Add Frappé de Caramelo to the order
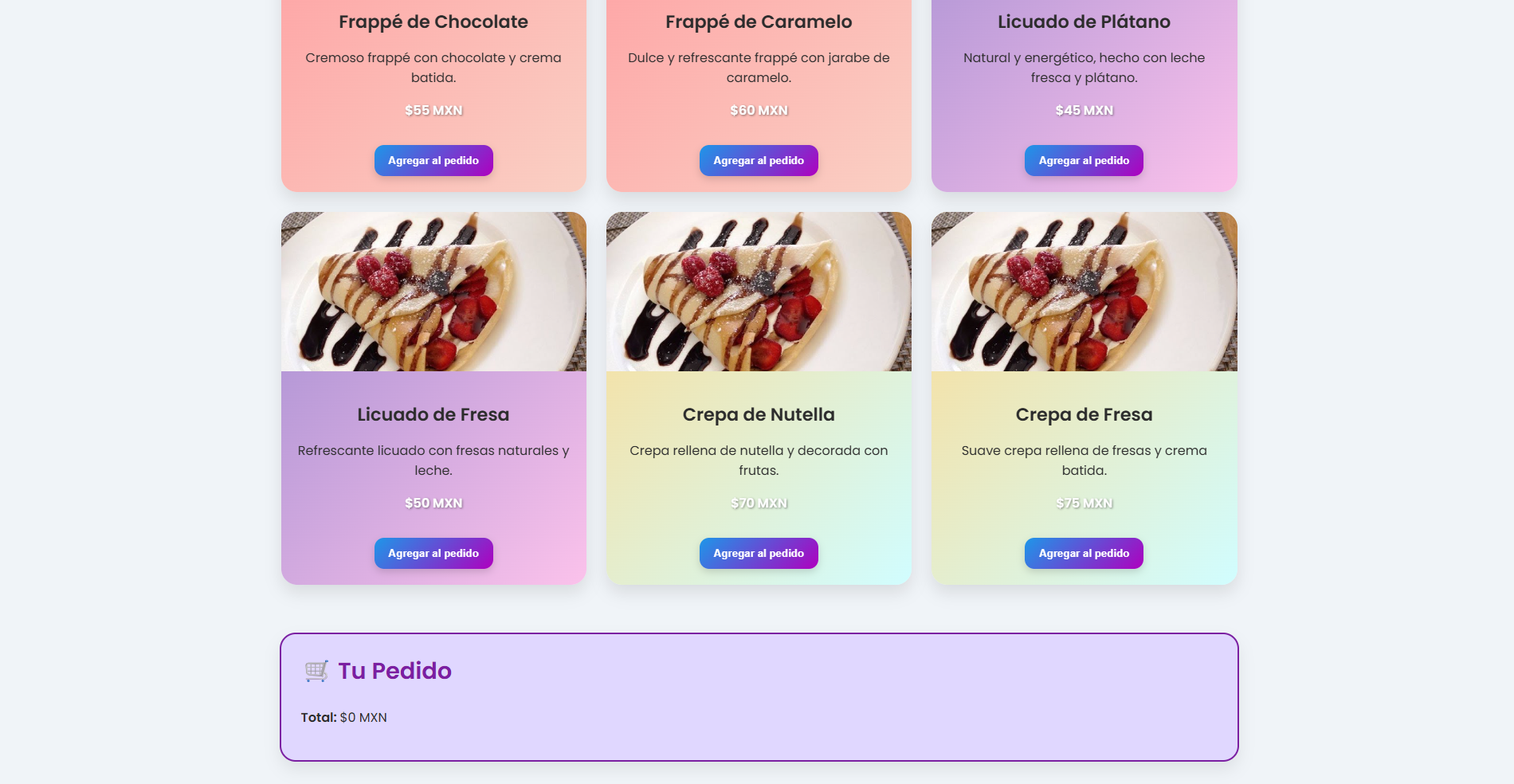The height and width of the screenshot is (784, 1514). [x=759, y=160]
